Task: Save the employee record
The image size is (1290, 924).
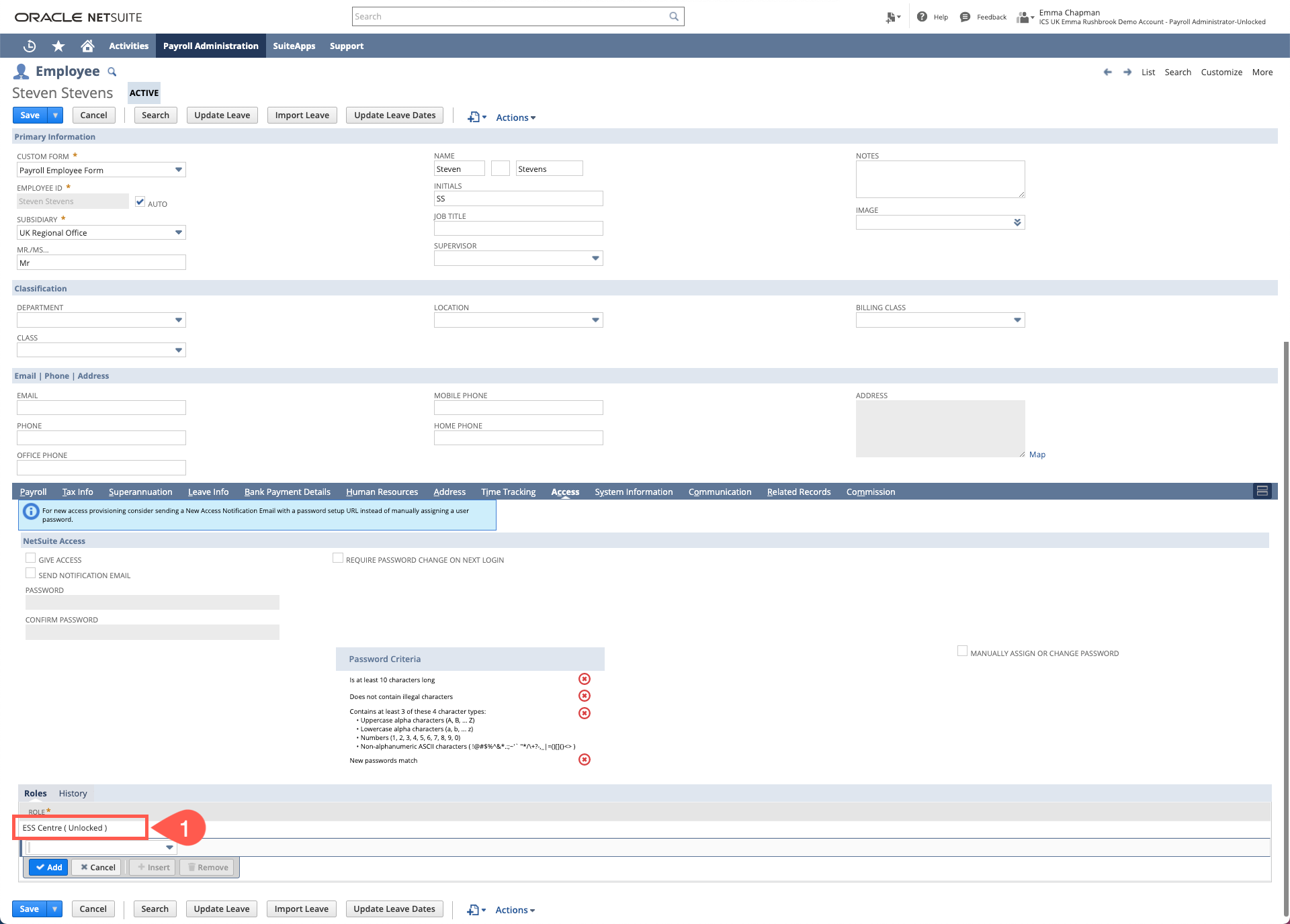Action: pyautogui.click(x=29, y=115)
